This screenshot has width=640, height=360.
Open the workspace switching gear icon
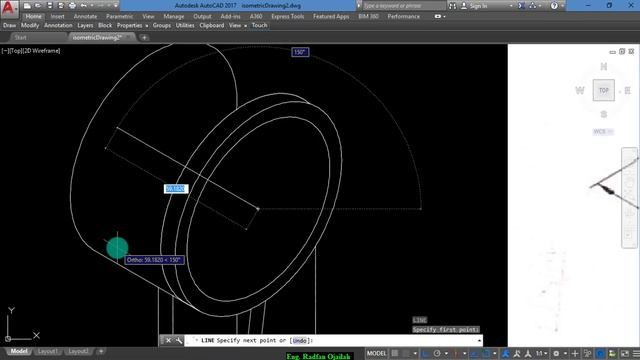(x=556, y=353)
